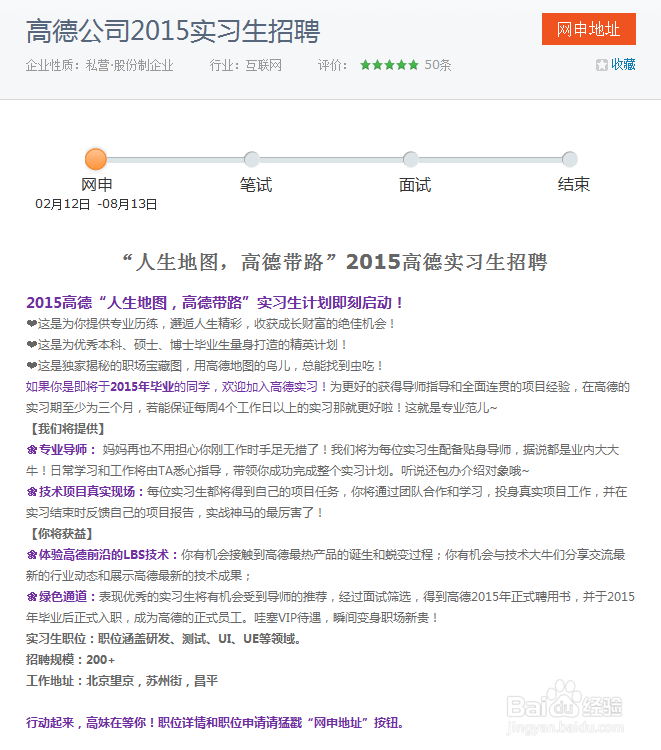Click the heart icon before 这是为你提供专业历练
661x750 pixels.
coord(32,324)
